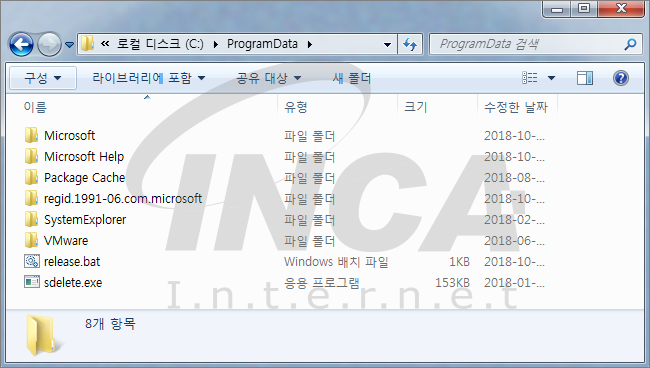This screenshot has width=650, height=368.
Task: Click the Forward navigation arrow button
Action: (x=49, y=44)
